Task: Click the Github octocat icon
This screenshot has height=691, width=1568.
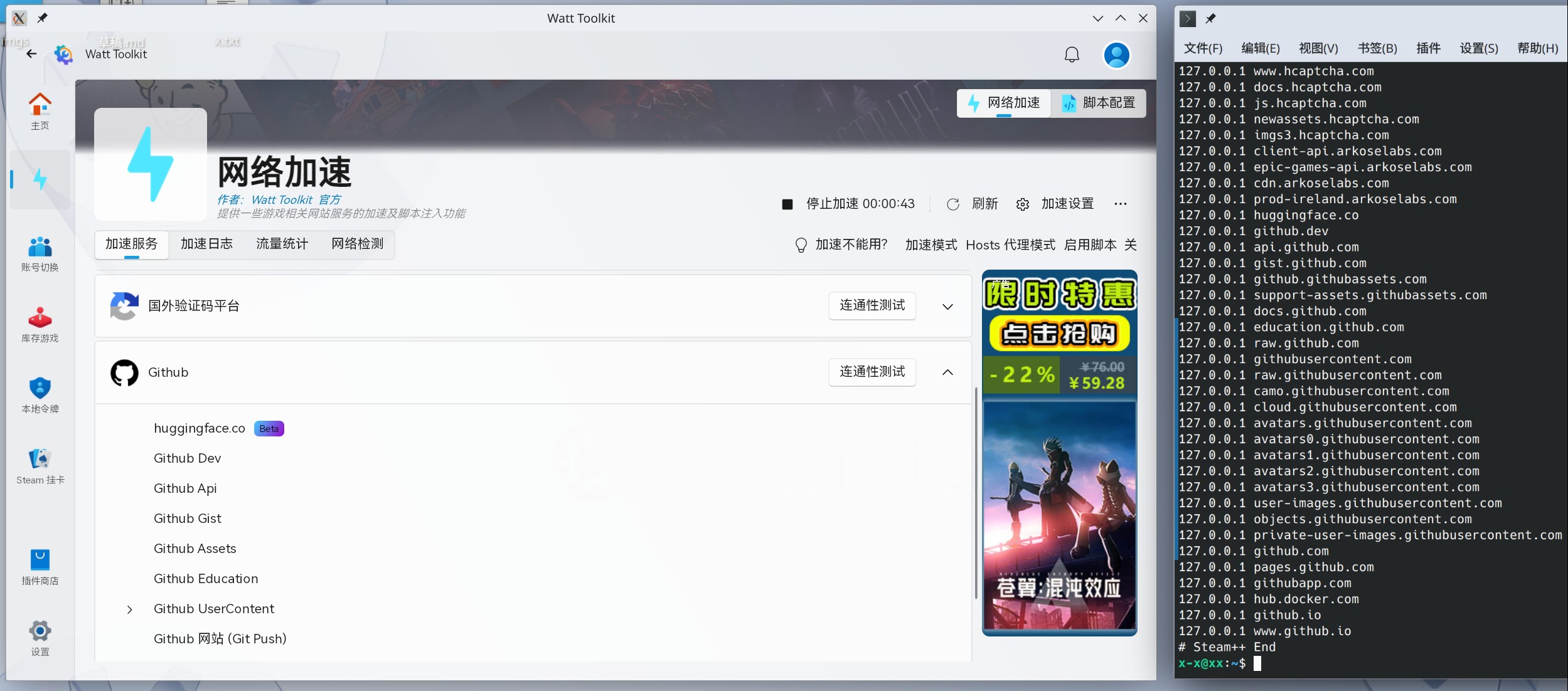Action: point(124,372)
